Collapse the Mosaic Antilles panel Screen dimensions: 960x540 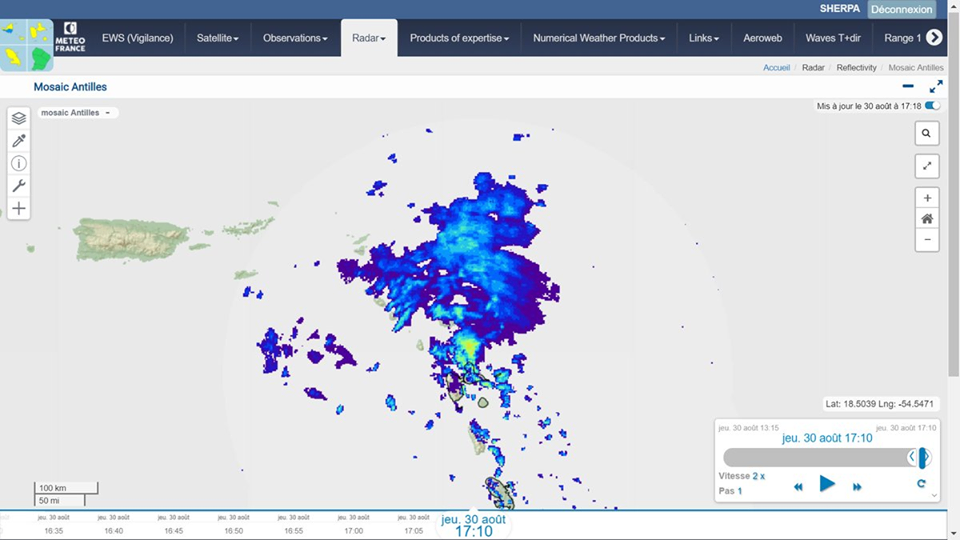click(908, 86)
